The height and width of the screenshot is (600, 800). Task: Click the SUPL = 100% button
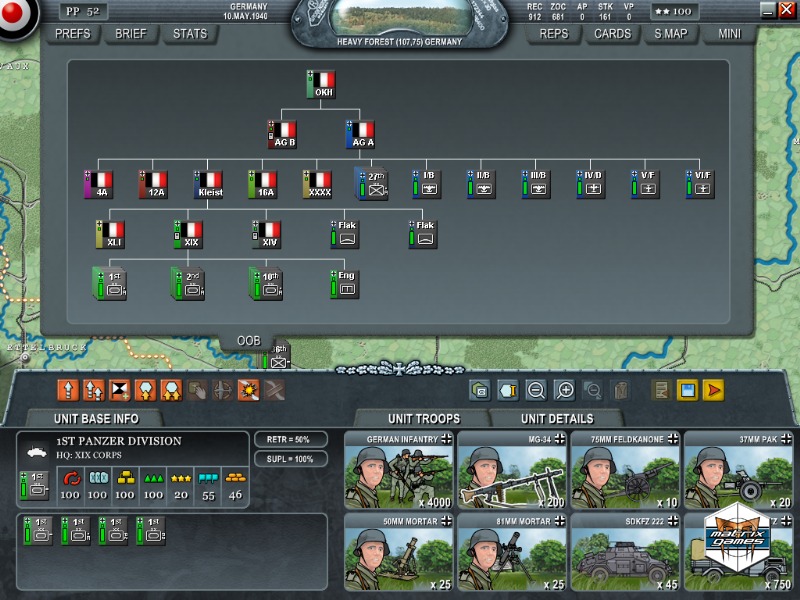[287, 459]
